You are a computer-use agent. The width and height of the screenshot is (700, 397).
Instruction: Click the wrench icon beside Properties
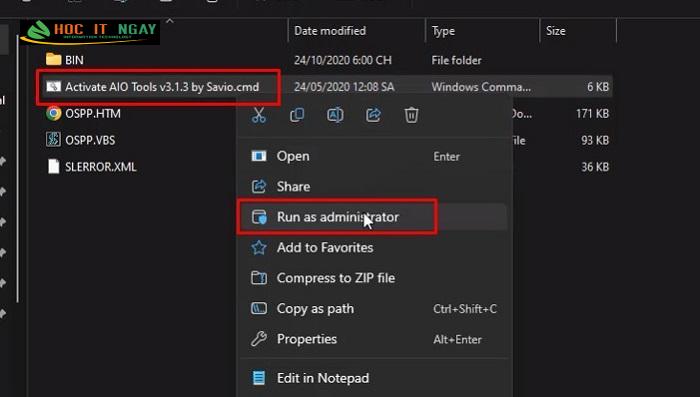[259, 339]
